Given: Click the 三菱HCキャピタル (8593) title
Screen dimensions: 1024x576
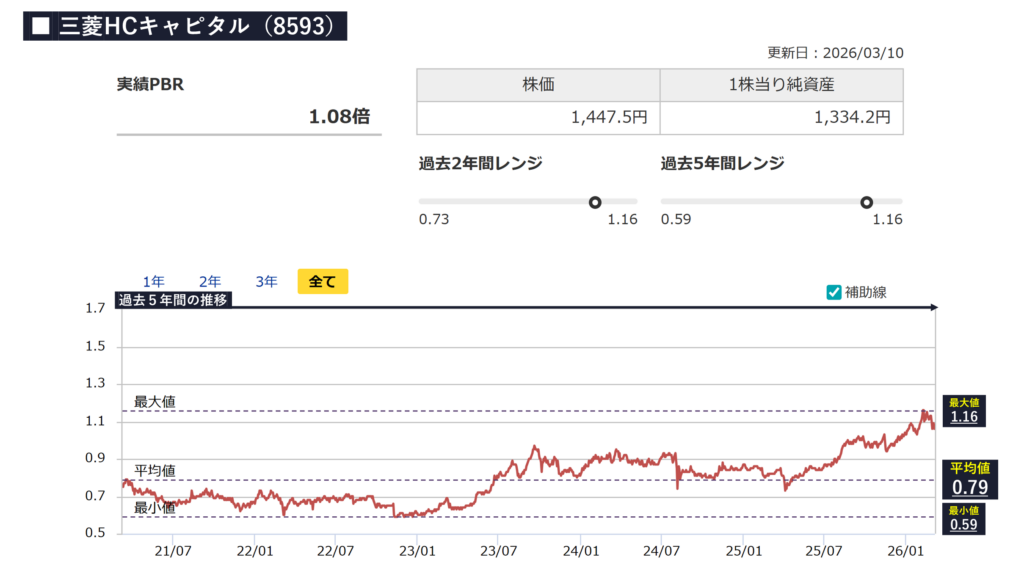Looking at the screenshot, I should pos(195,26).
